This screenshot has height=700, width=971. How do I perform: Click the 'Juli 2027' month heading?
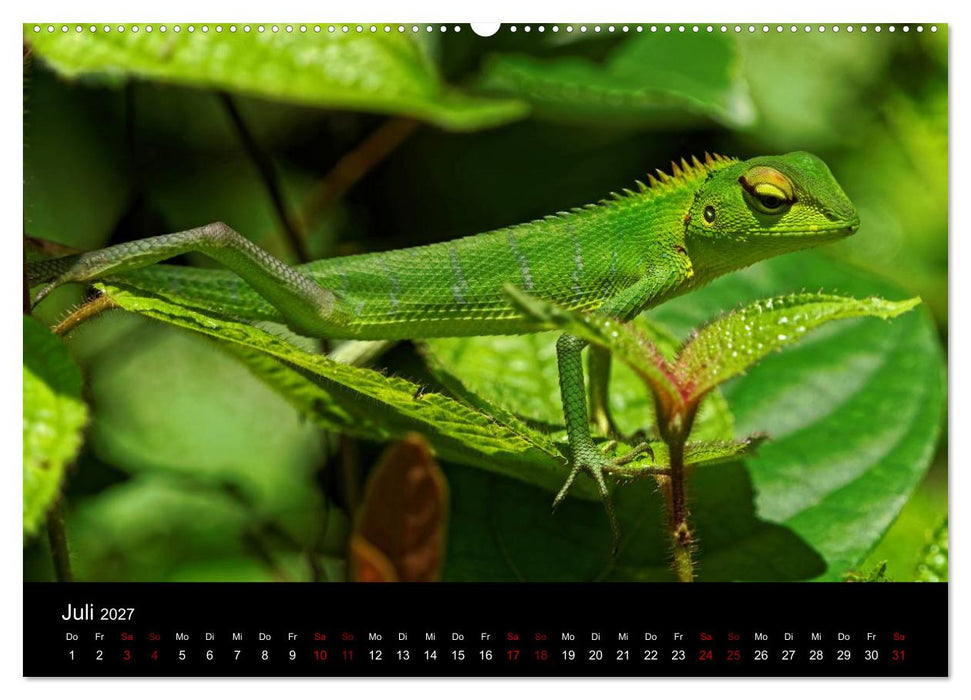(98, 613)
